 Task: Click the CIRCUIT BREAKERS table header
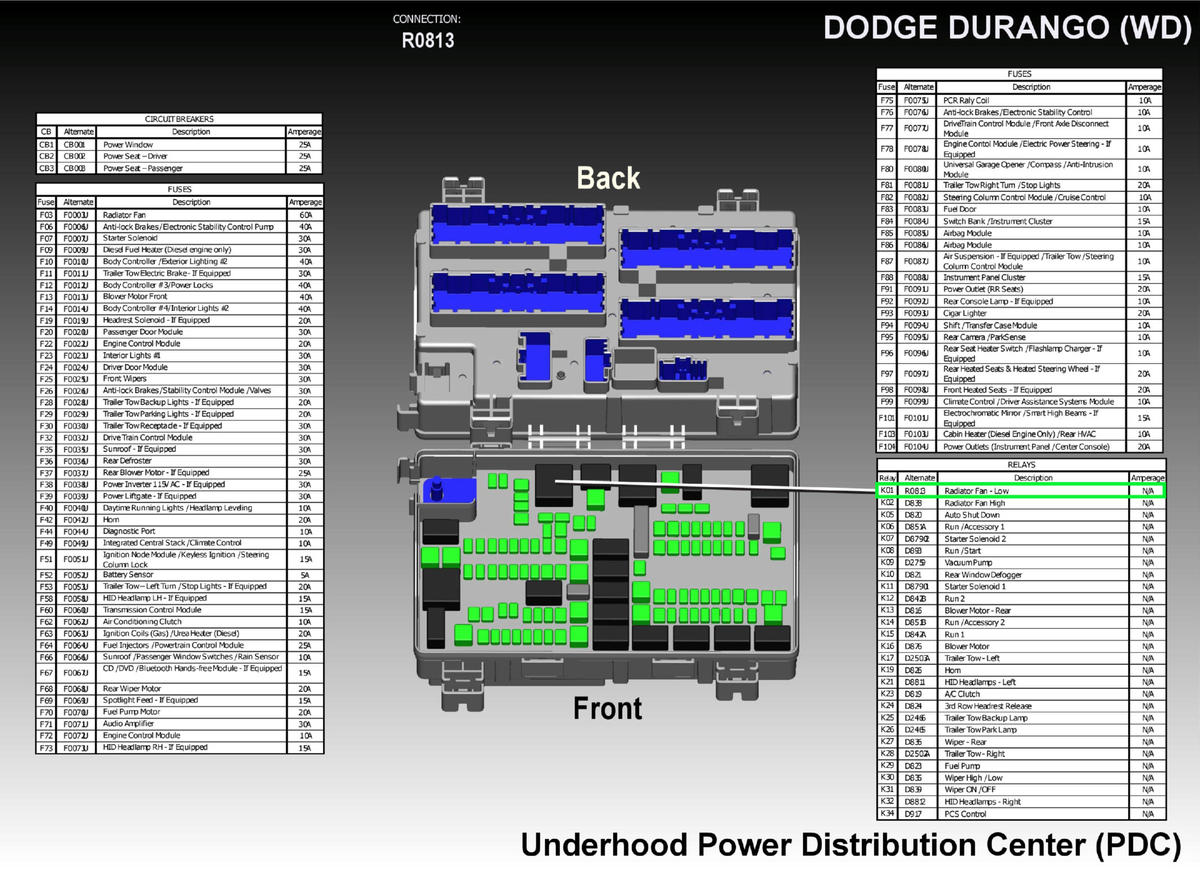[x=180, y=119]
